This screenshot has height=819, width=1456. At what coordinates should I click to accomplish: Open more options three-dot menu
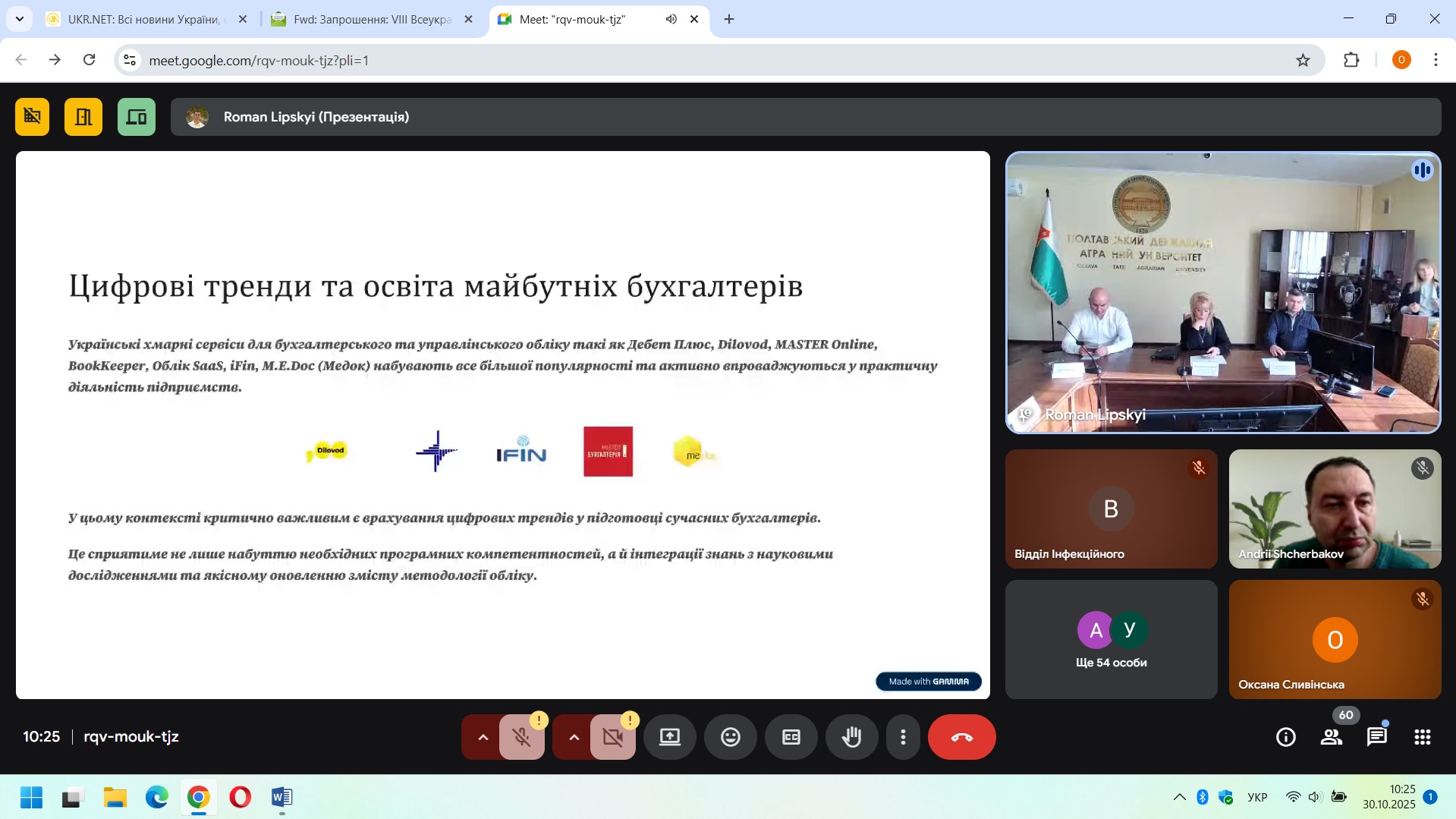903,737
